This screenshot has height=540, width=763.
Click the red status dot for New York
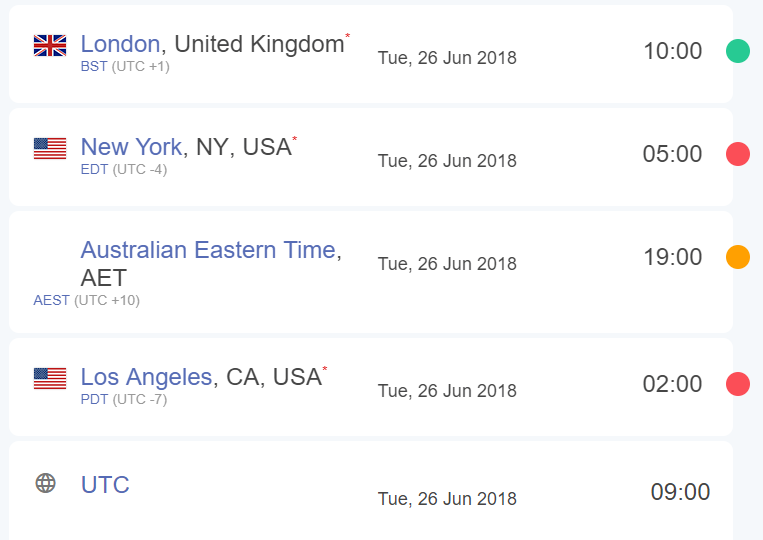click(738, 154)
